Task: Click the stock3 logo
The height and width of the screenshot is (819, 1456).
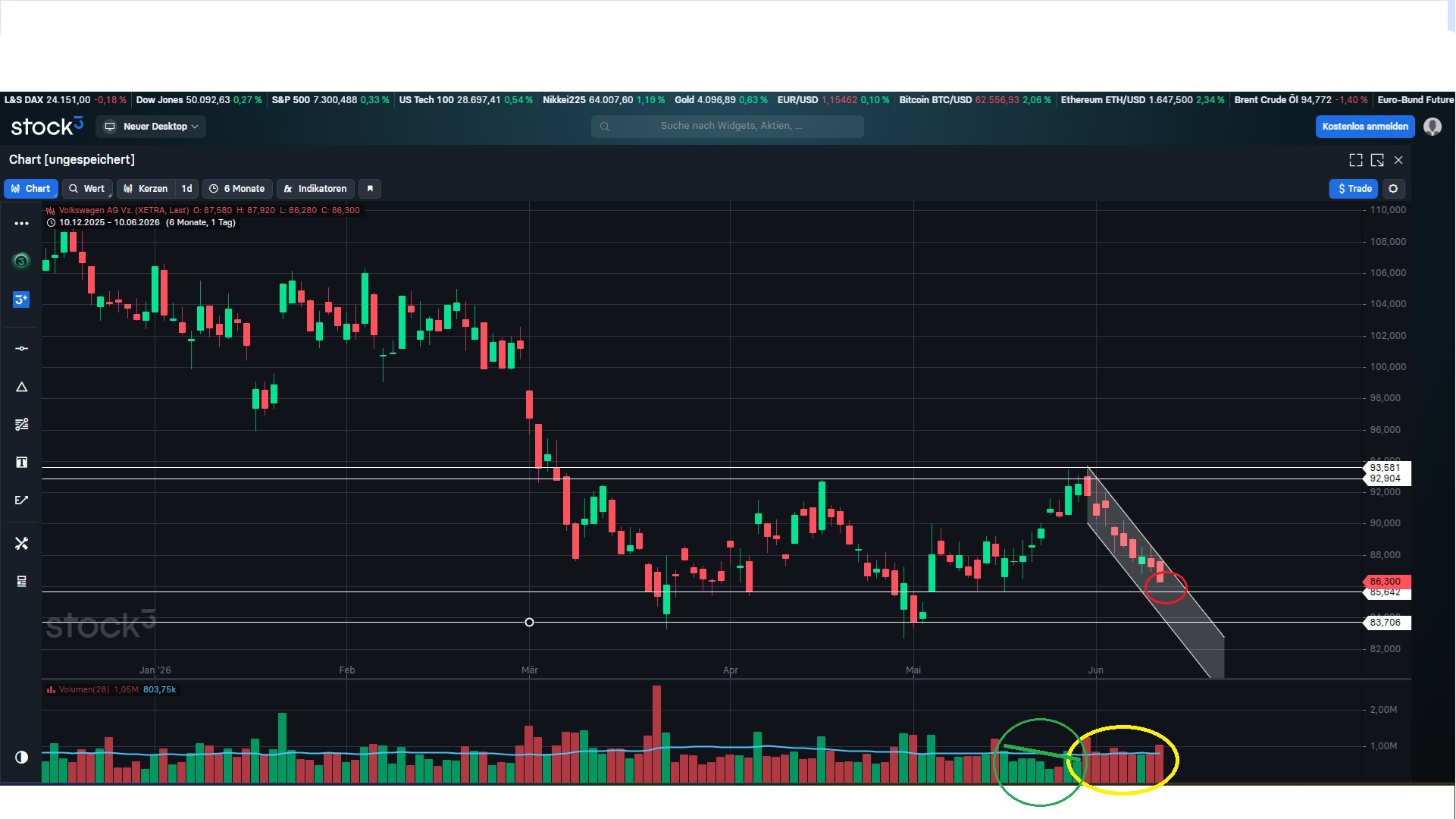Action: click(x=47, y=127)
